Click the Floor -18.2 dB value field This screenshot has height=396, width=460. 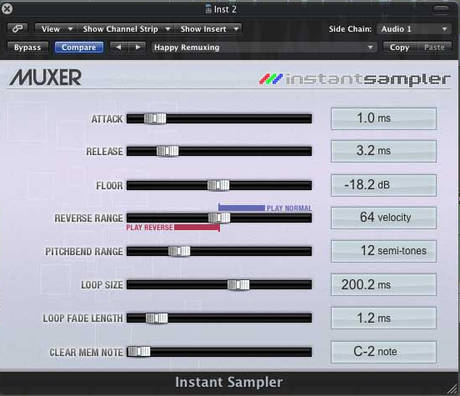click(384, 185)
